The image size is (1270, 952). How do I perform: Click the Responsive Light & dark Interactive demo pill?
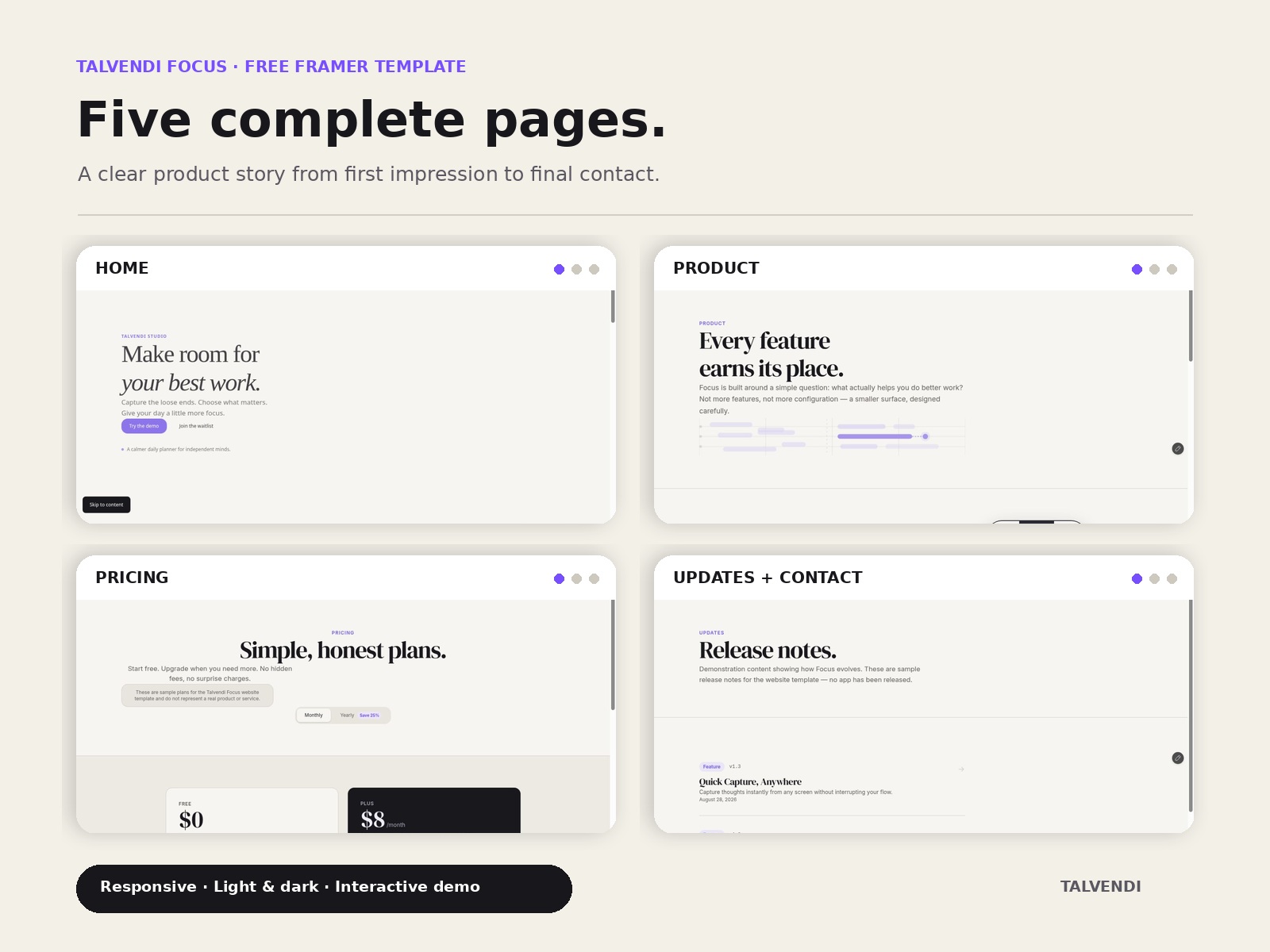point(324,889)
